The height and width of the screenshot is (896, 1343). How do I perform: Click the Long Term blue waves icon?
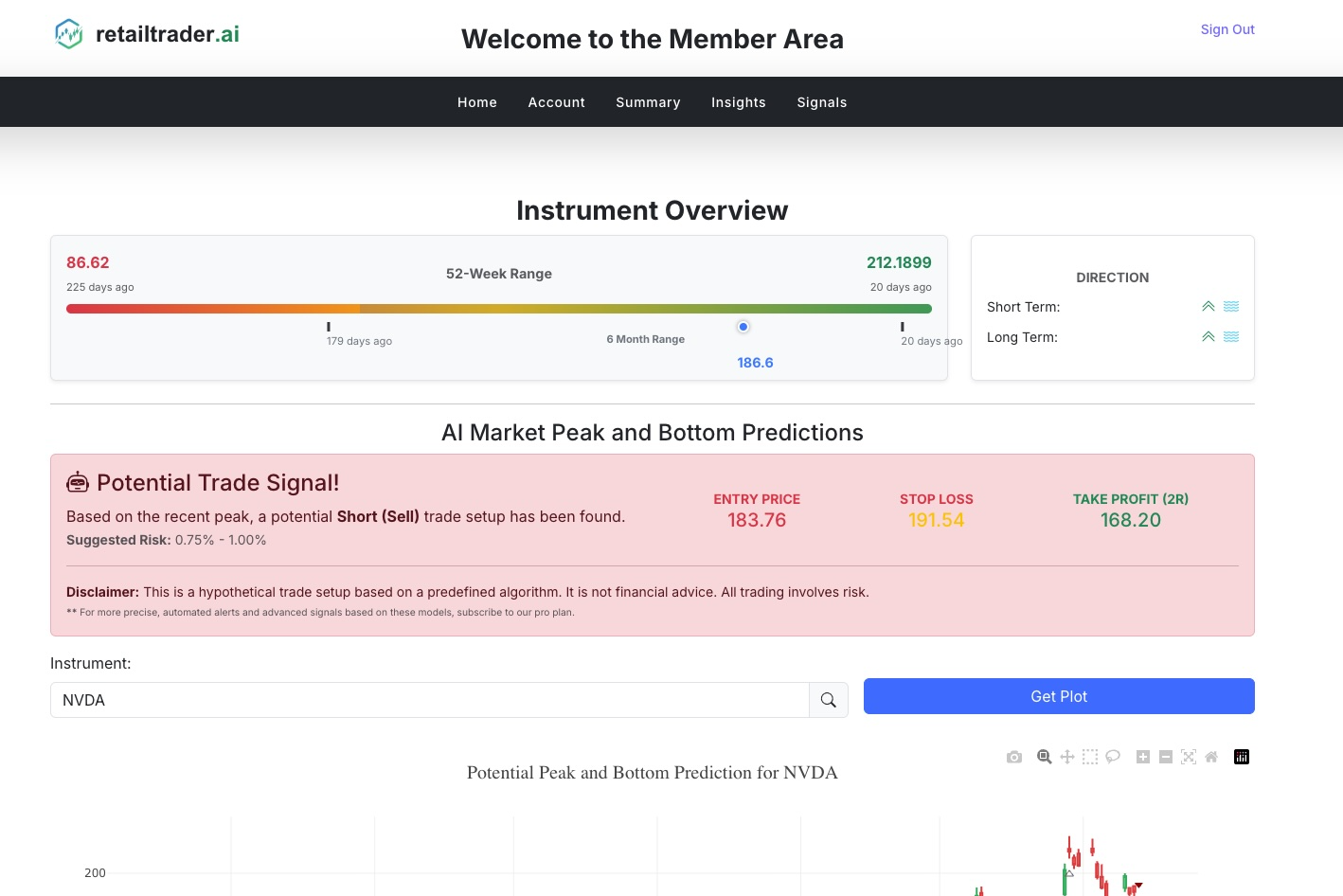click(1231, 337)
